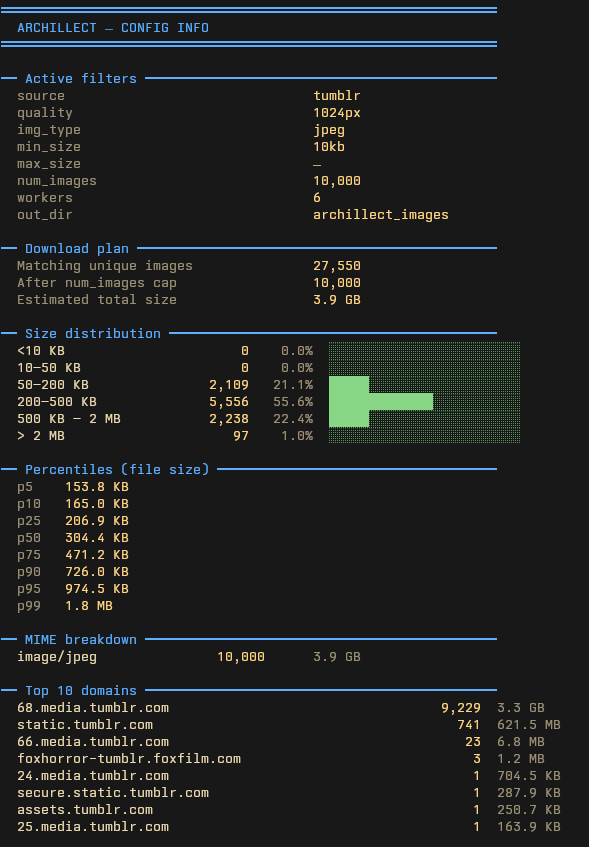Click the source value tumblr
The width and height of the screenshot is (589, 847).
pyautogui.click(x=337, y=96)
